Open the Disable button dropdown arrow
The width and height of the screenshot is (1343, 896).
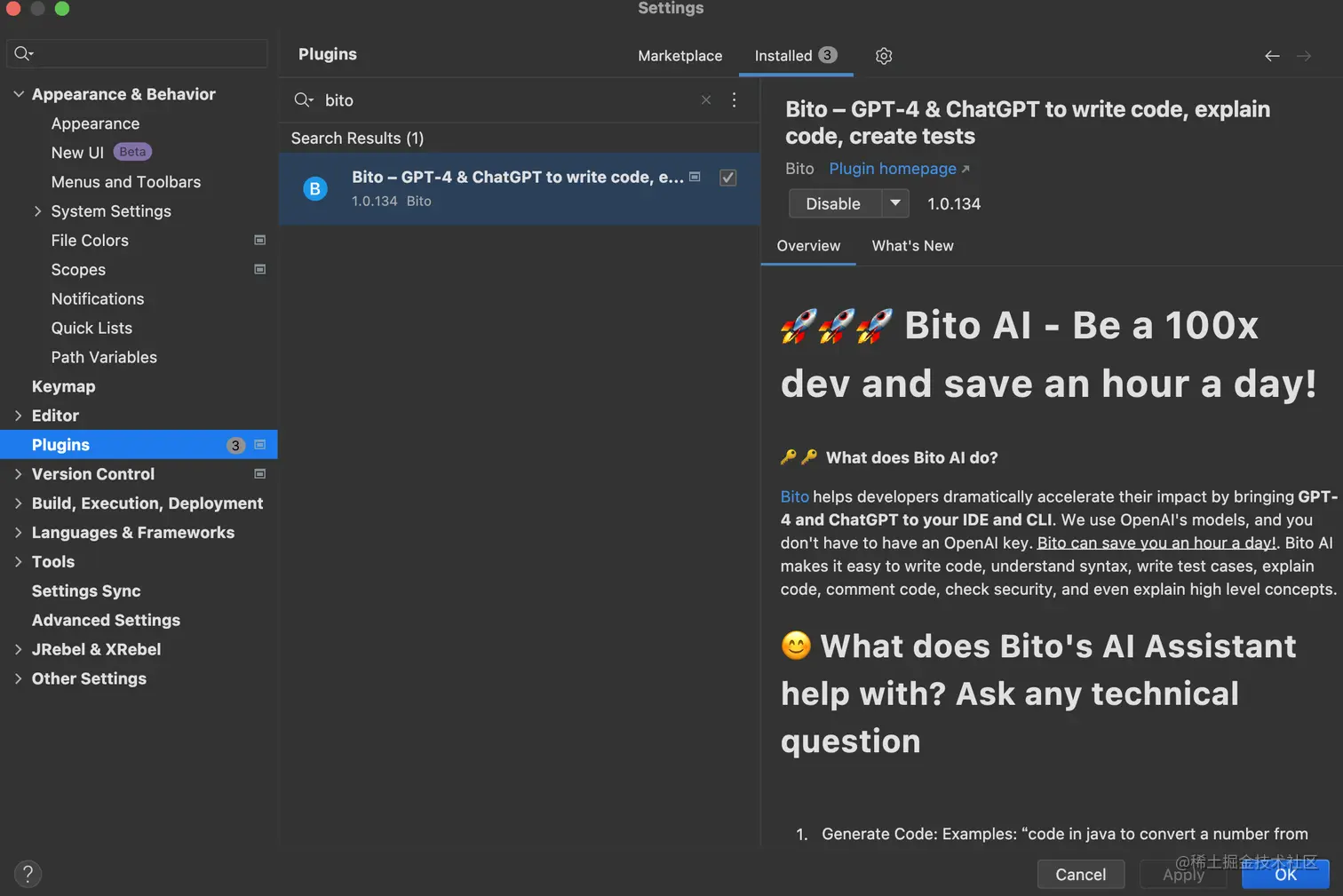tap(895, 203)
